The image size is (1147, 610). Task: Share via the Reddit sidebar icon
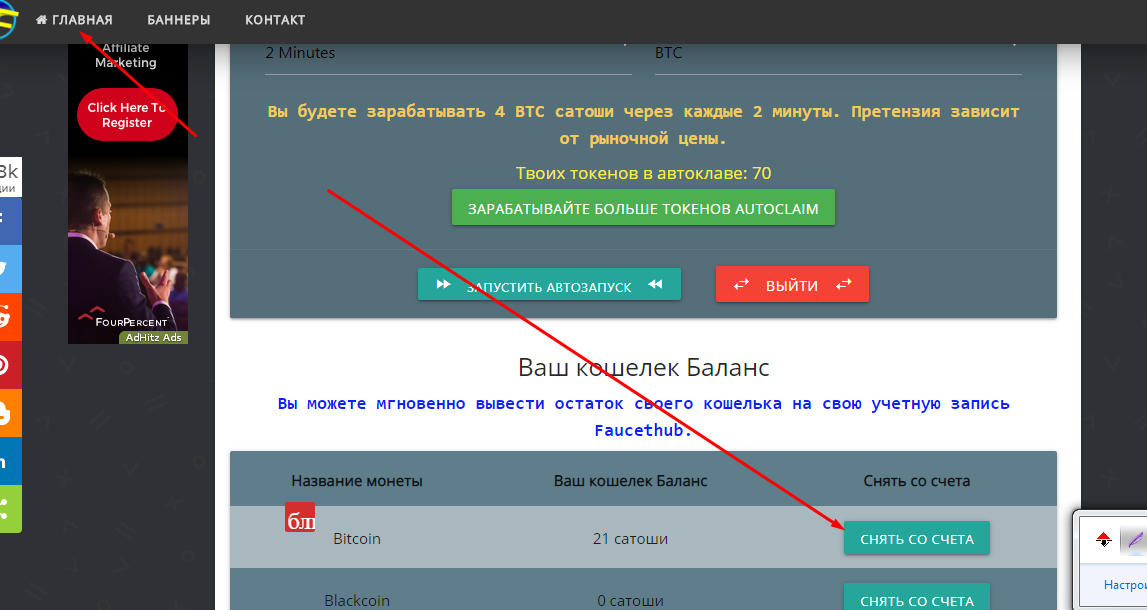pyautogui.click(x=9, y=317)
